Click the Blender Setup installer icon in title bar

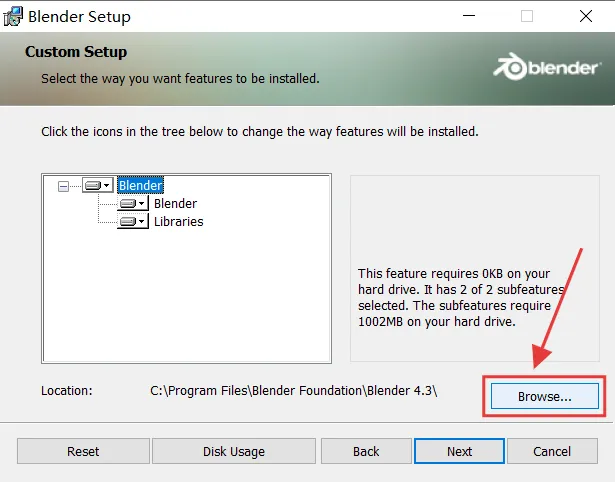[13, 16]
